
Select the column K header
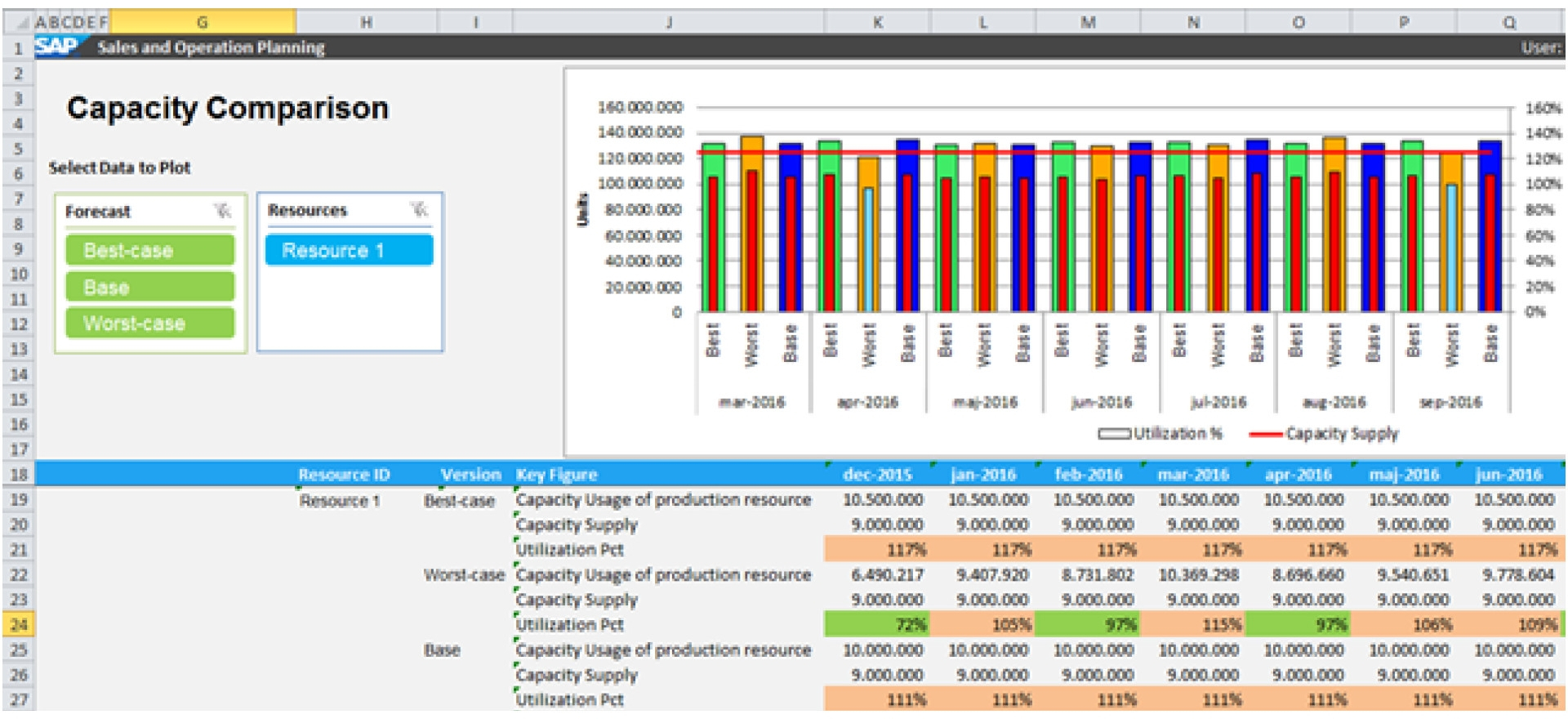(x=877, y=22)
